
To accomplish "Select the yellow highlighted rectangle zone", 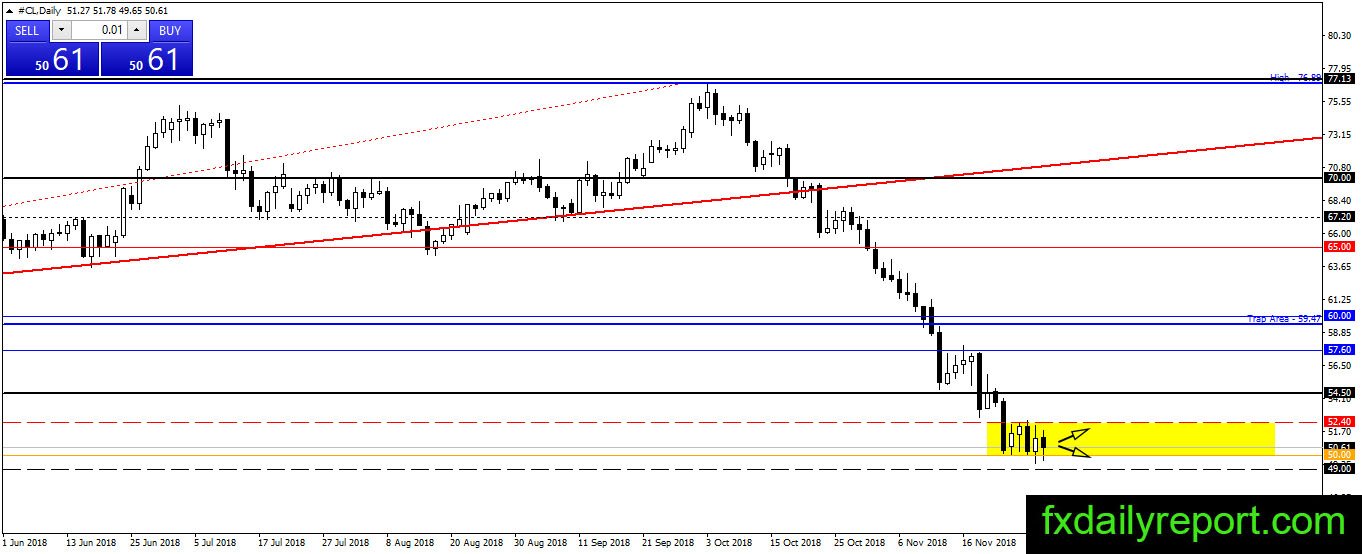I will 1131,439.
